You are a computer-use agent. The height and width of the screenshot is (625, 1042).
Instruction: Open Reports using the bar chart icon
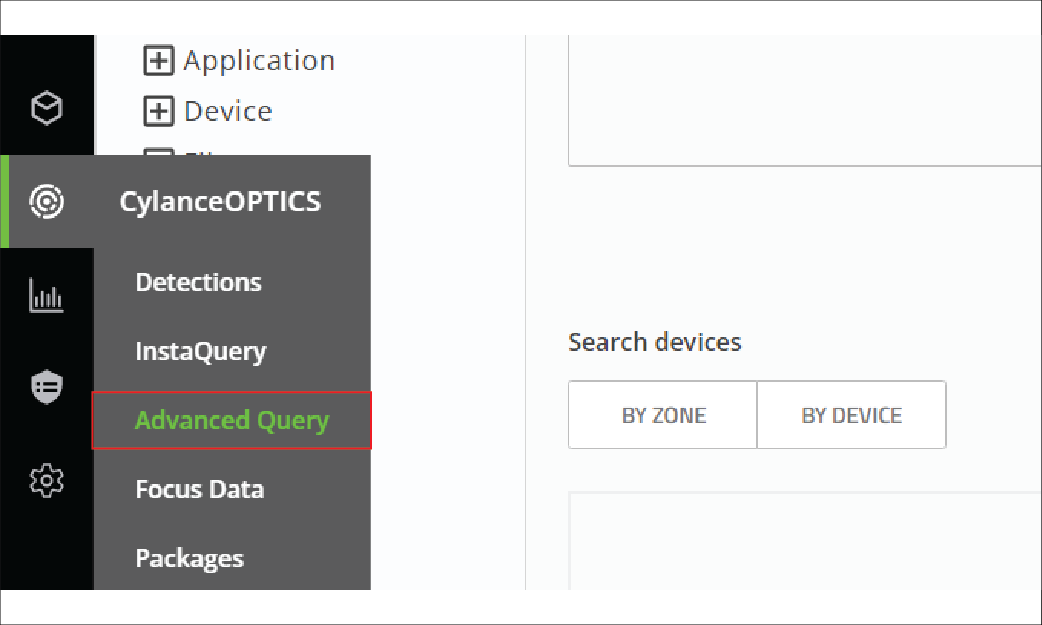click(47, 294)
